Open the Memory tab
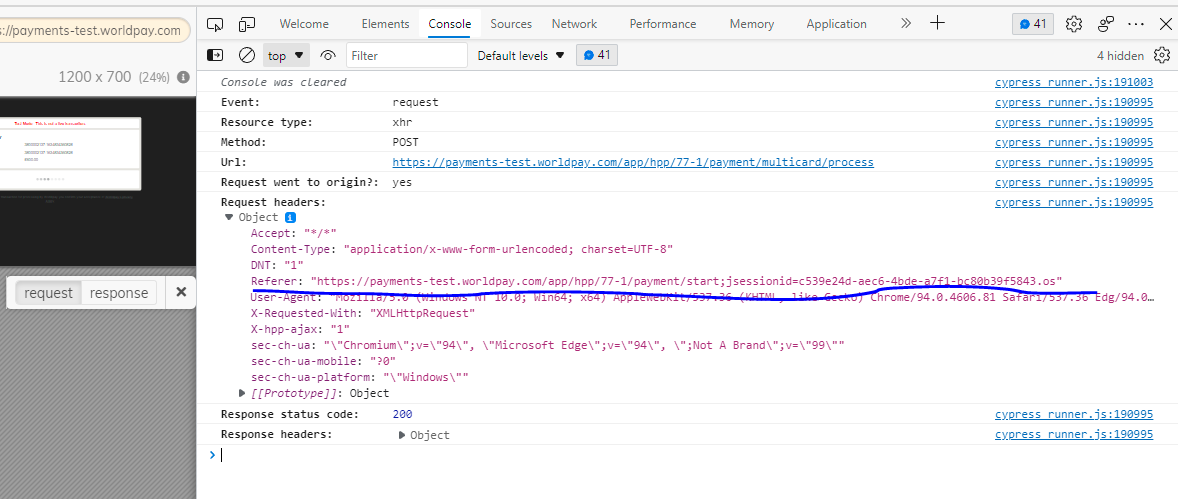The height and width of the screenshot is (499, 1178). coord(751,24)
